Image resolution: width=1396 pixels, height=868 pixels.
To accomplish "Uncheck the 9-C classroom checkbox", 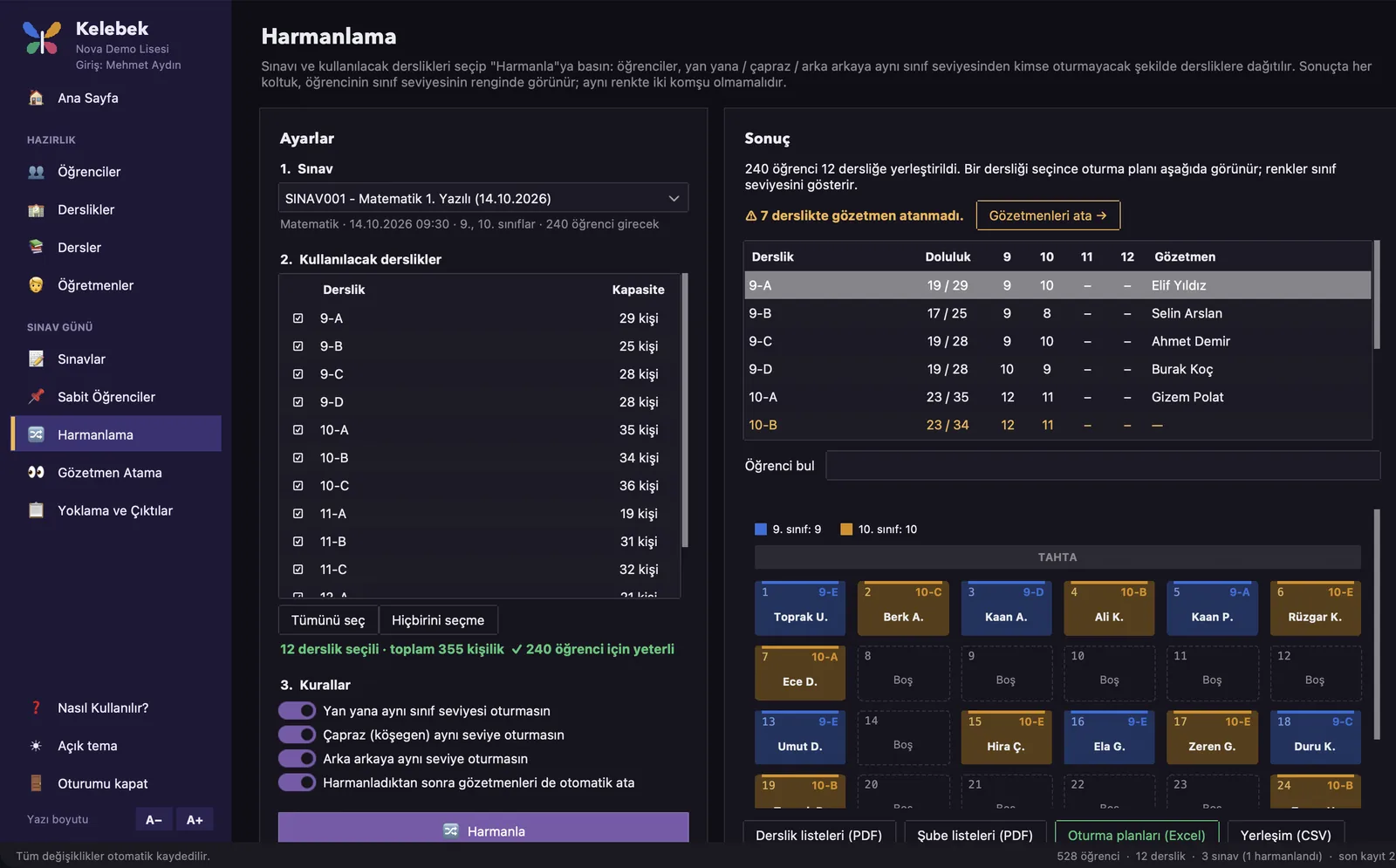I will 298,374.
